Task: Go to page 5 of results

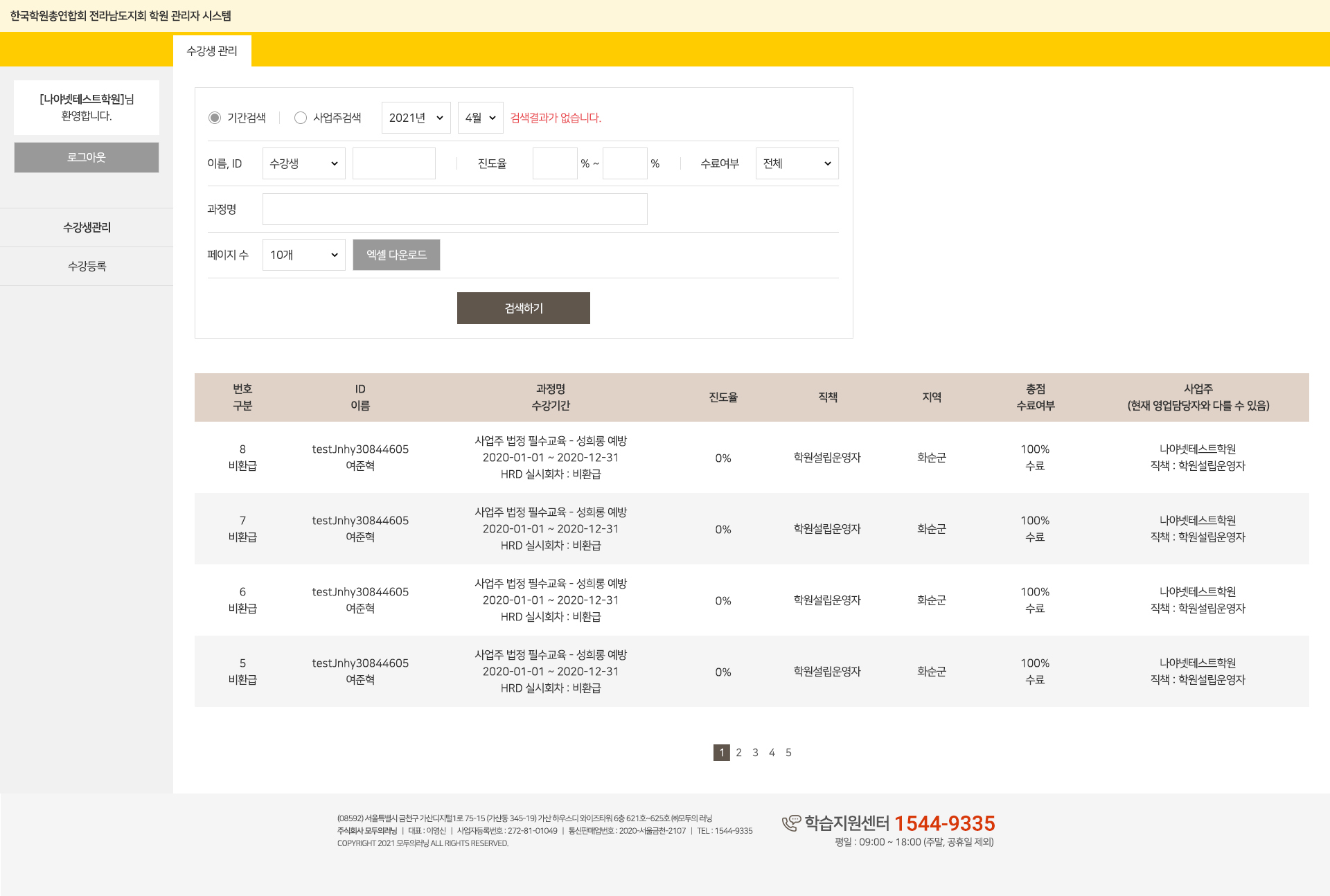Action: coord(788,753)
